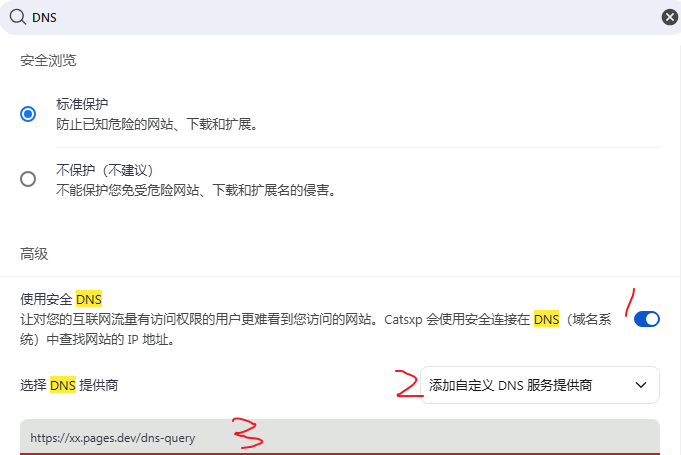Toggle off the 使用安全 DNS switch
The image size is (681, 455).
(647, 319)
